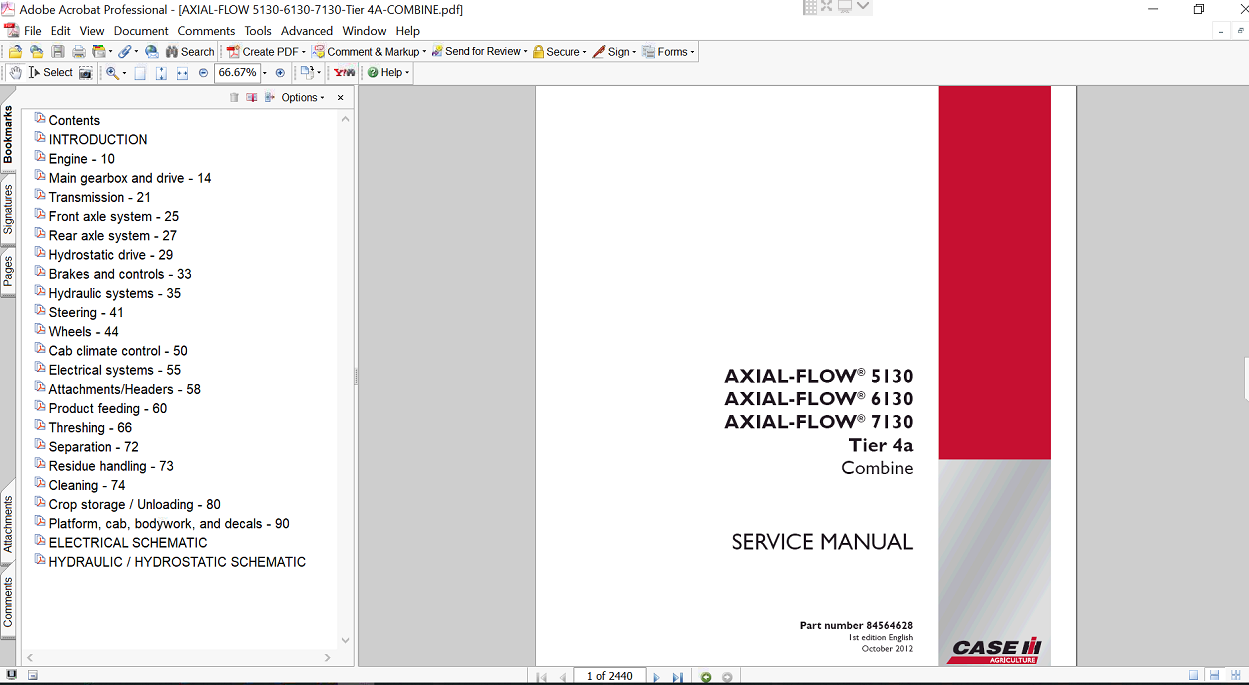Switch to single page layout view
Image resolution: width=1249 pixels, height=685 pixels.
coord(1194,677)
